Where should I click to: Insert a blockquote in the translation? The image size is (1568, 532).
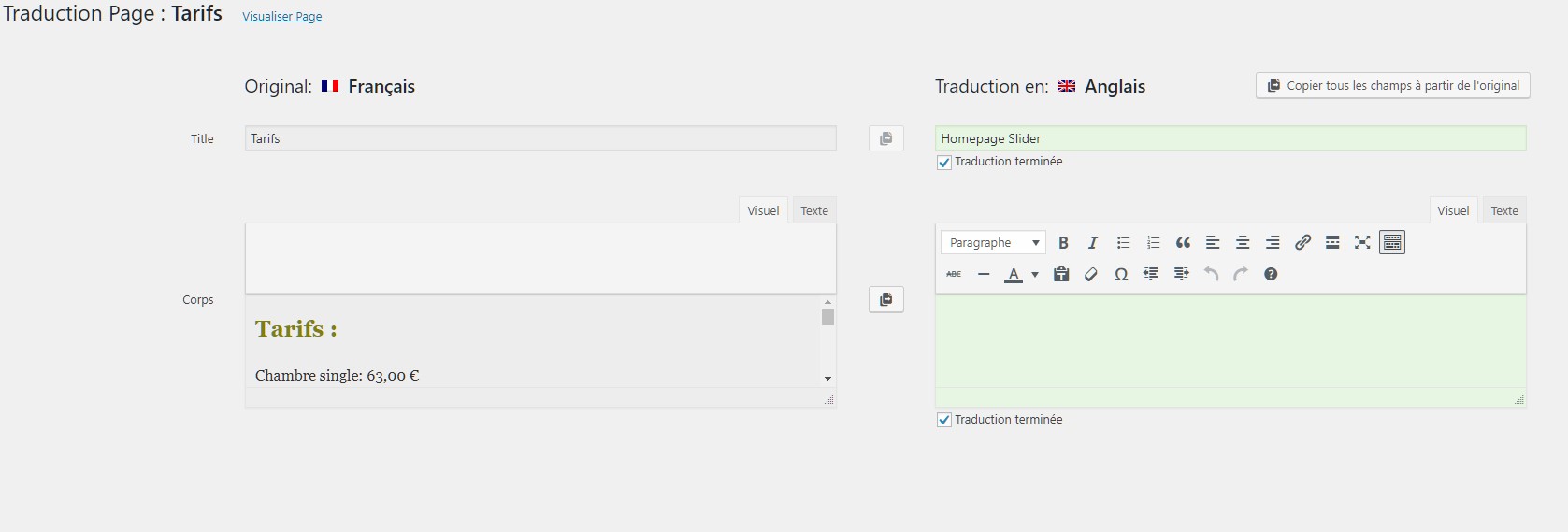(1183, 243)
